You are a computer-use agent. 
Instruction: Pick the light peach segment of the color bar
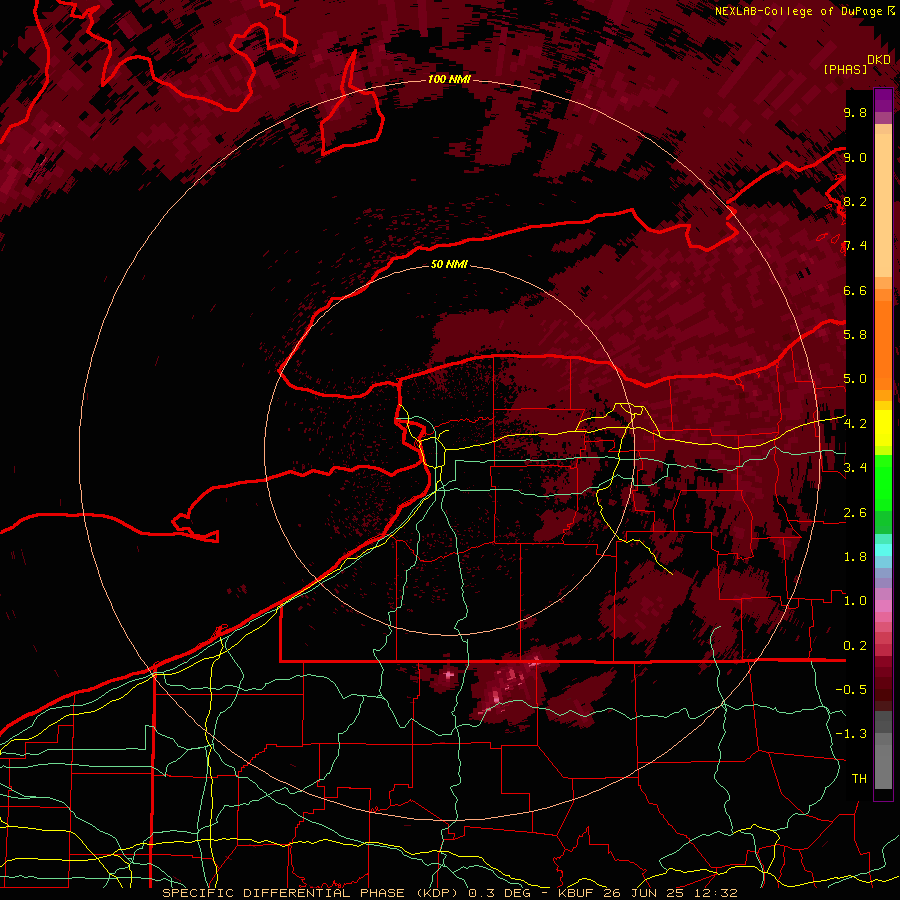point(883,207)
